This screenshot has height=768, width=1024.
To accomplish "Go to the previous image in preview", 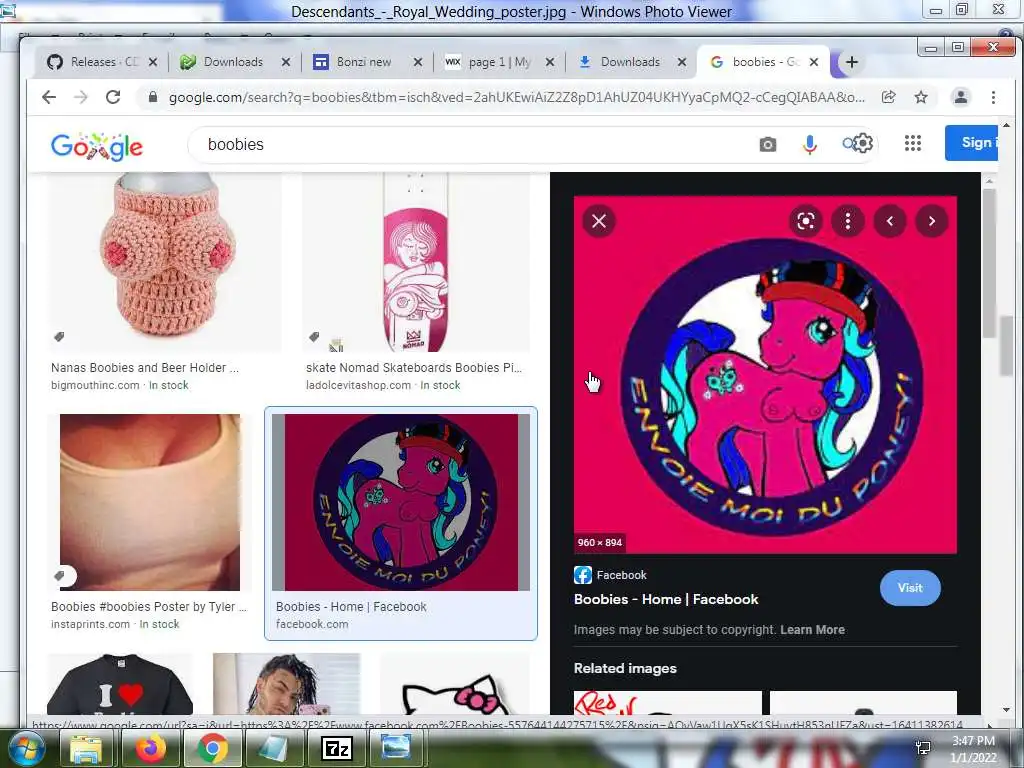I will pos(889,221).
